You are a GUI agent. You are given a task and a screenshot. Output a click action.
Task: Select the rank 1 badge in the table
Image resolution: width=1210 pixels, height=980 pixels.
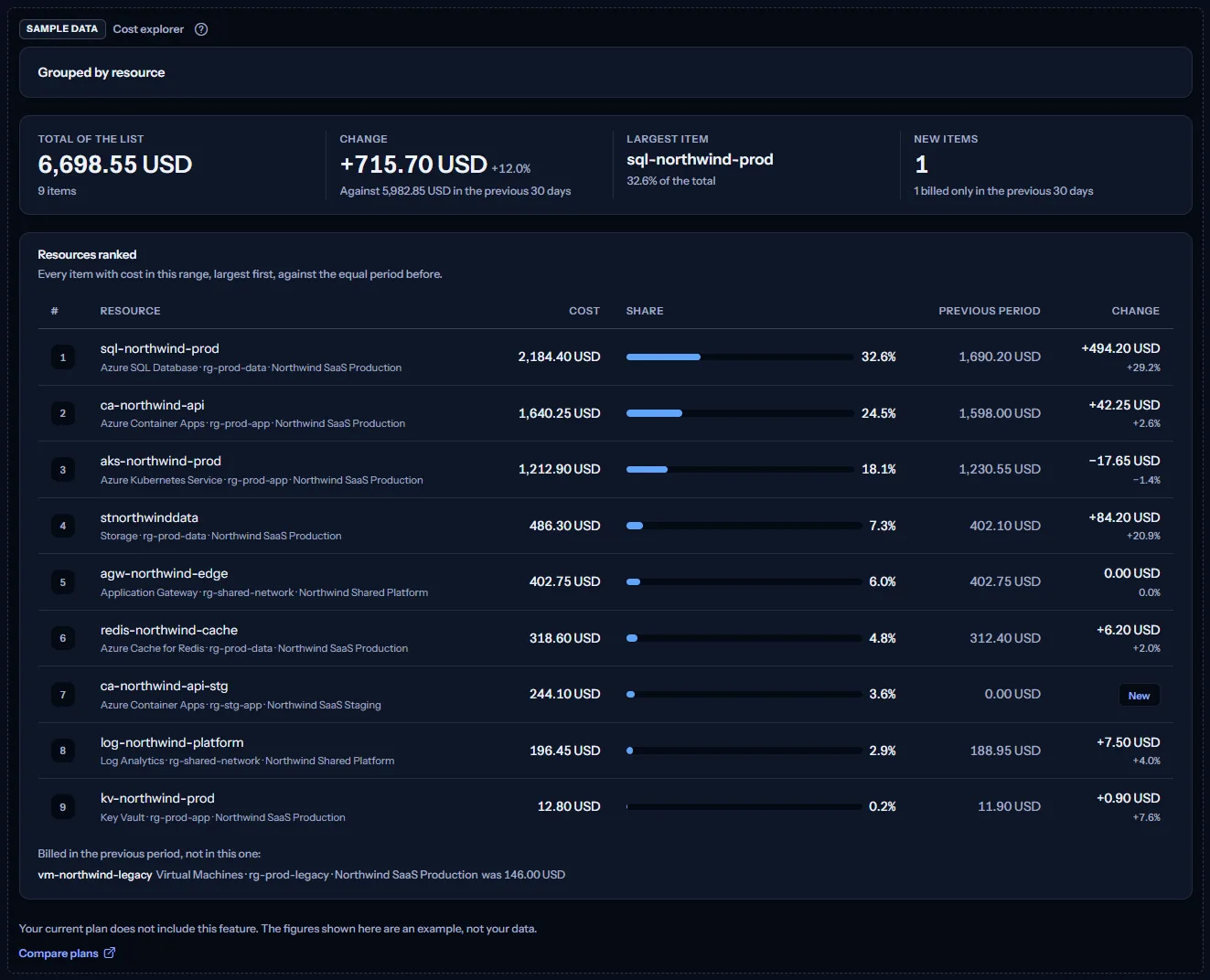coord(63,357)
